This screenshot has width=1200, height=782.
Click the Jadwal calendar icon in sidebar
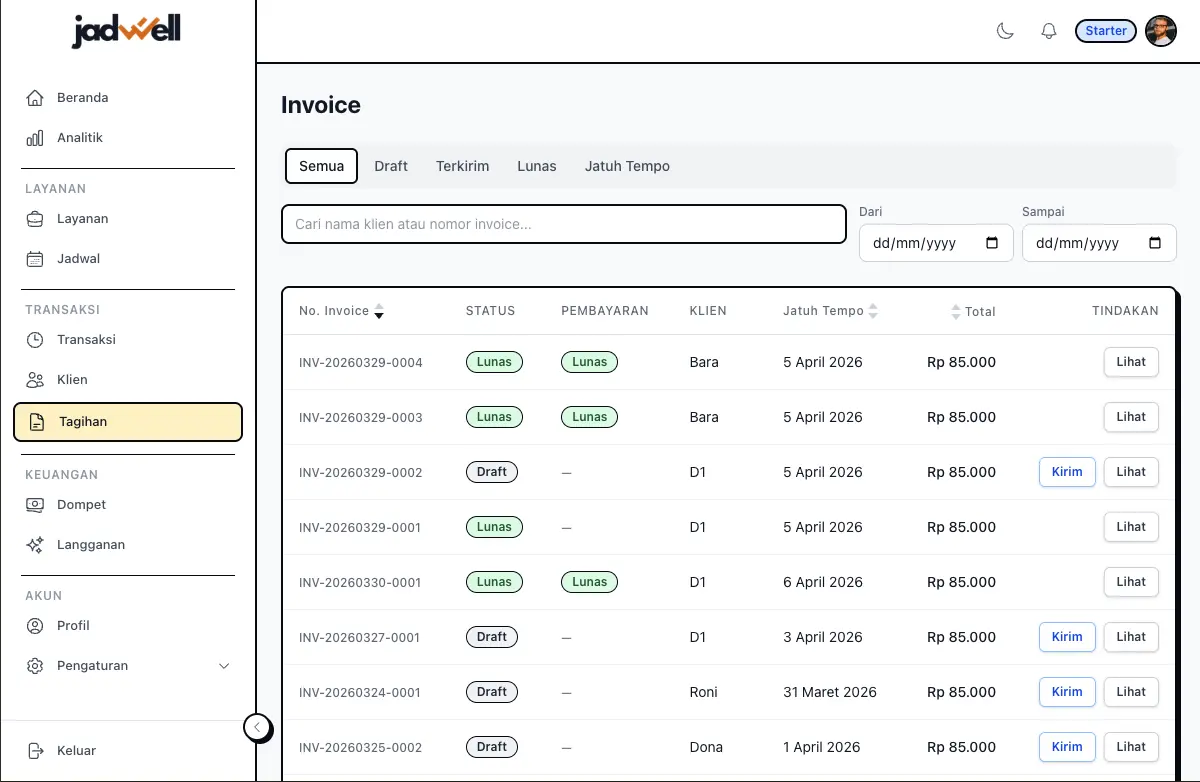tap(33, 258)
